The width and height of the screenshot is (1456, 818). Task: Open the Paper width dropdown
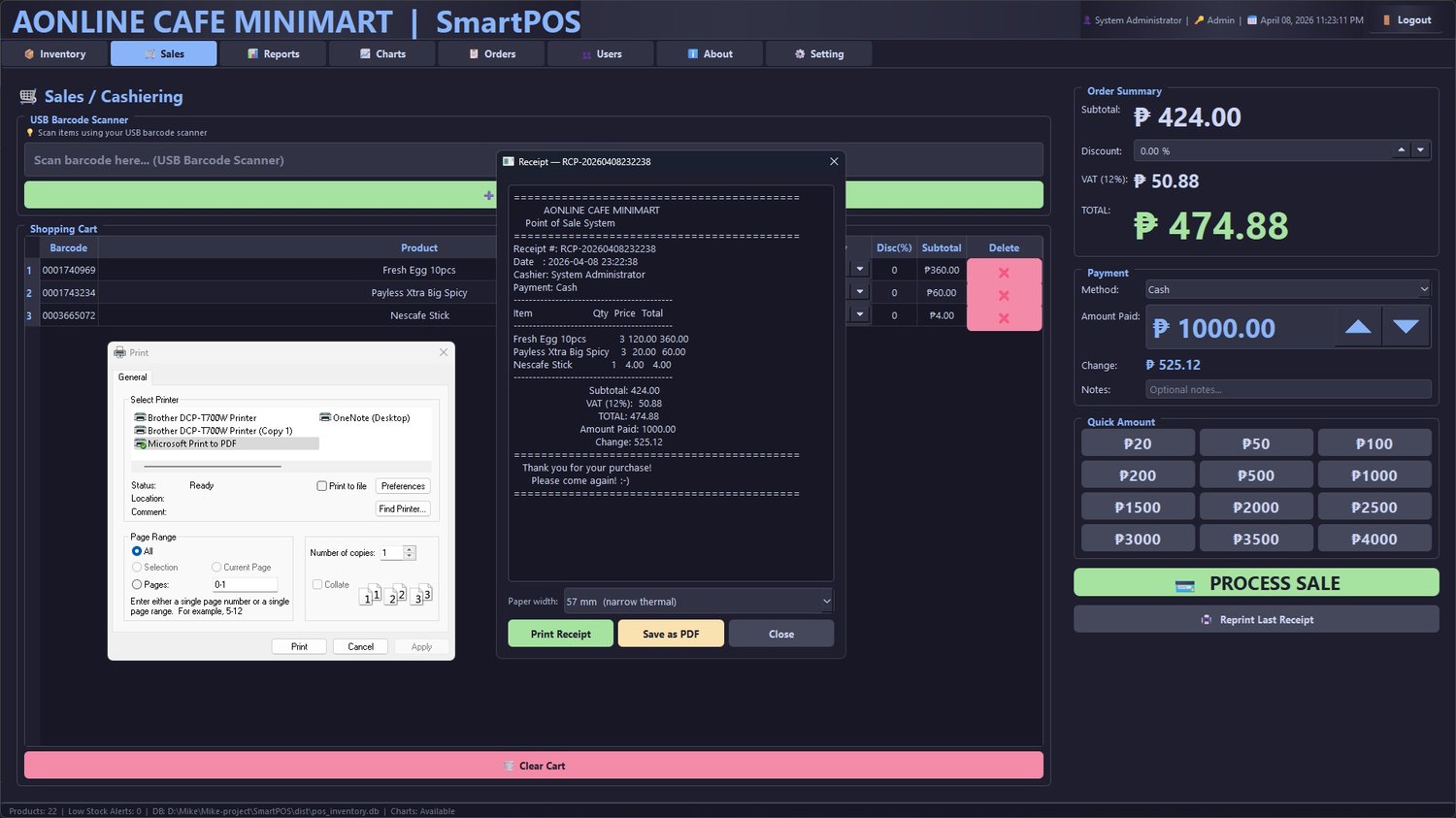(x=698, y=602)
